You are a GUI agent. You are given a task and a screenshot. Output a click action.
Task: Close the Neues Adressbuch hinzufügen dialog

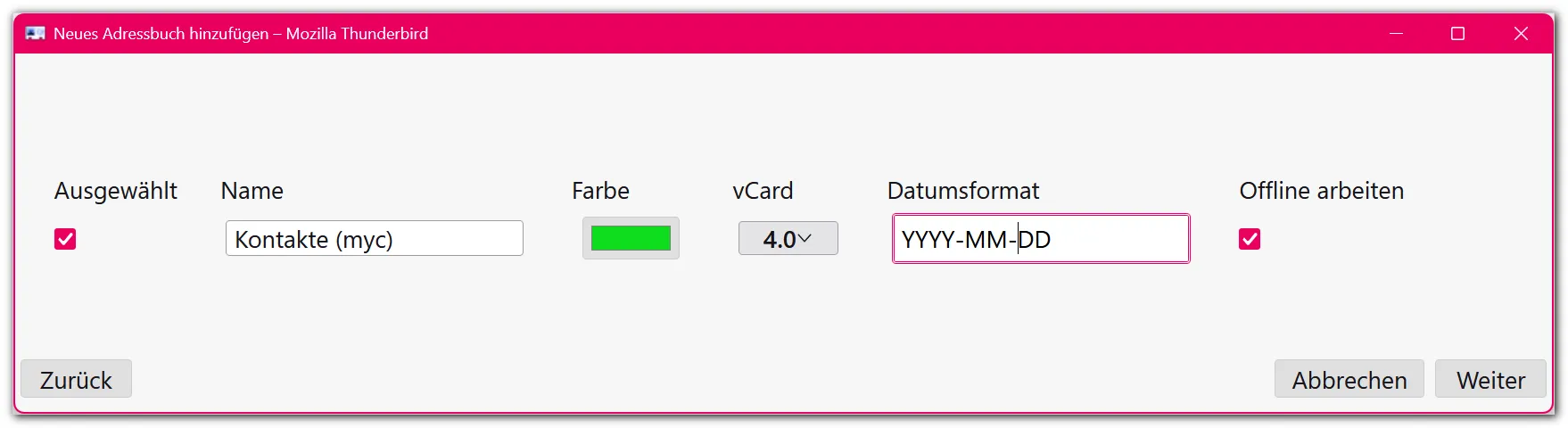[x=1521, y=34]
